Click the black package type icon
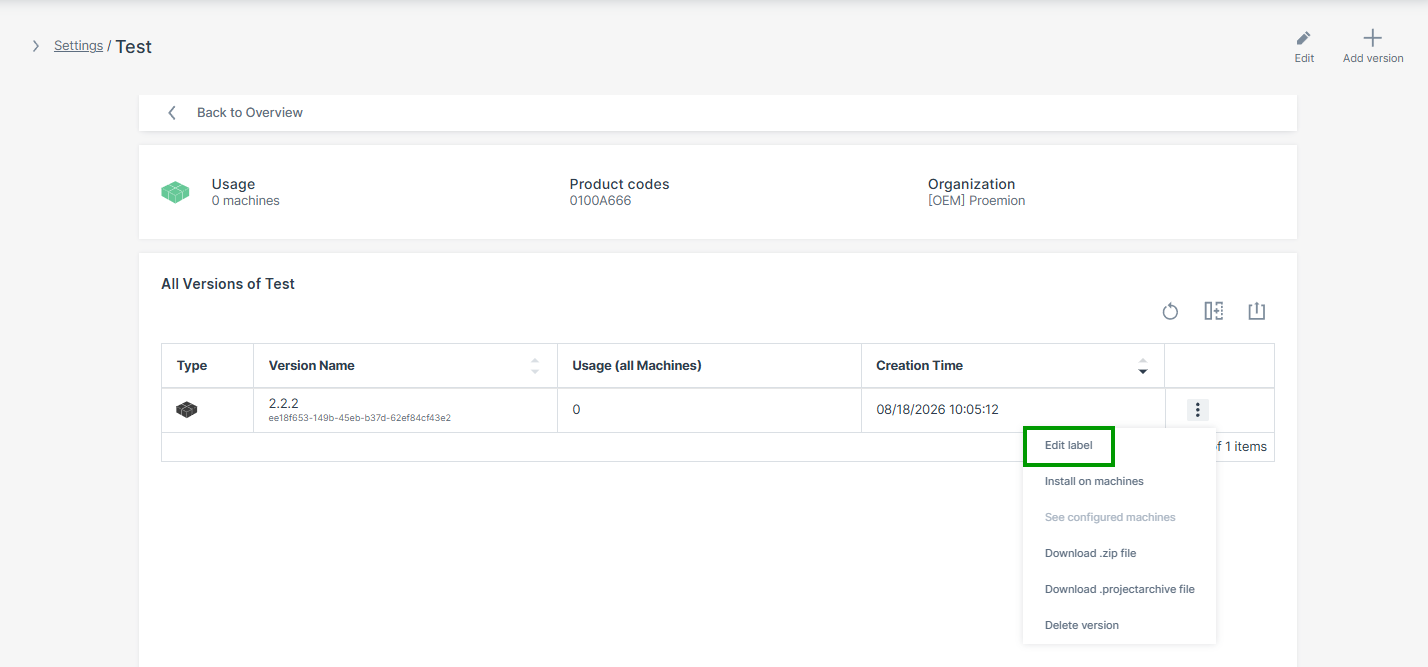Screen dimensions: 1428x667 (x=187, y=410)
